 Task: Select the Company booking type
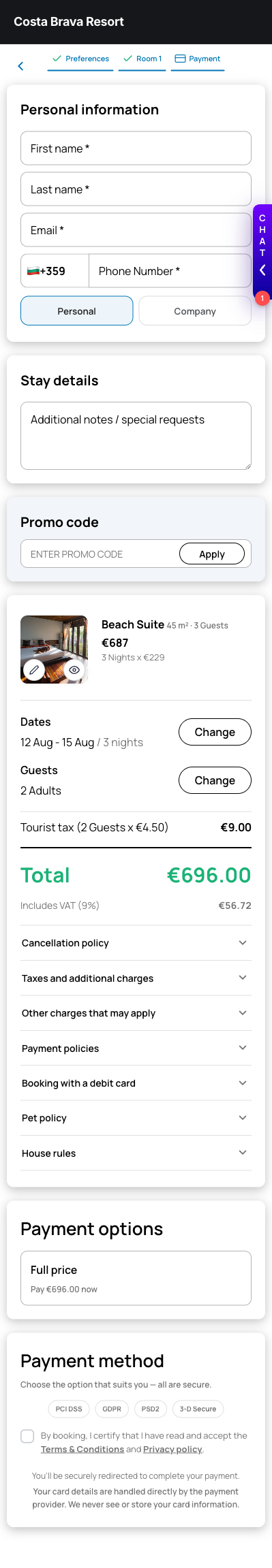point(195,311)
